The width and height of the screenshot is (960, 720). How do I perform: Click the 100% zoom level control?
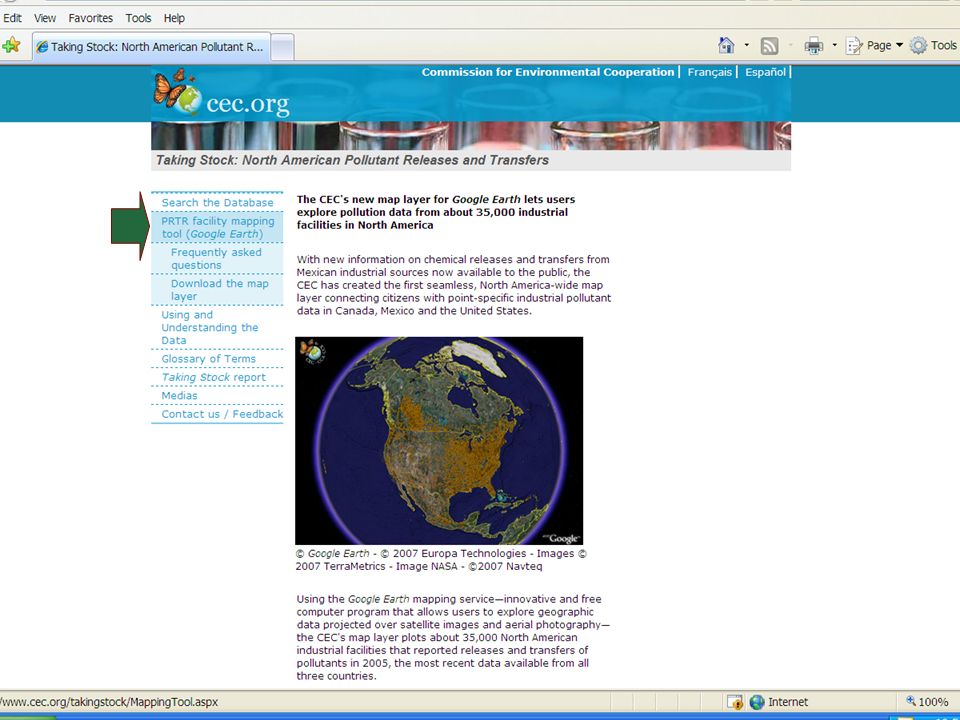tap(927, 702)
